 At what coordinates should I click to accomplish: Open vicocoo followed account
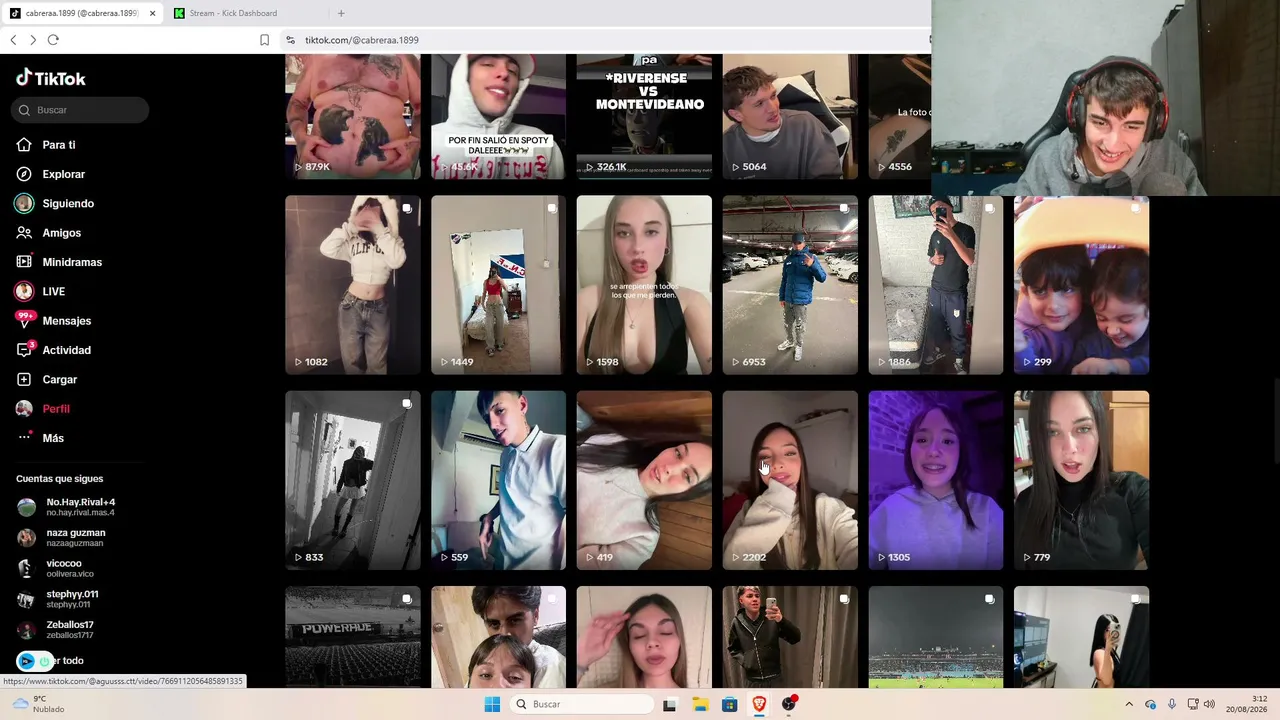(x=55, y=568)
